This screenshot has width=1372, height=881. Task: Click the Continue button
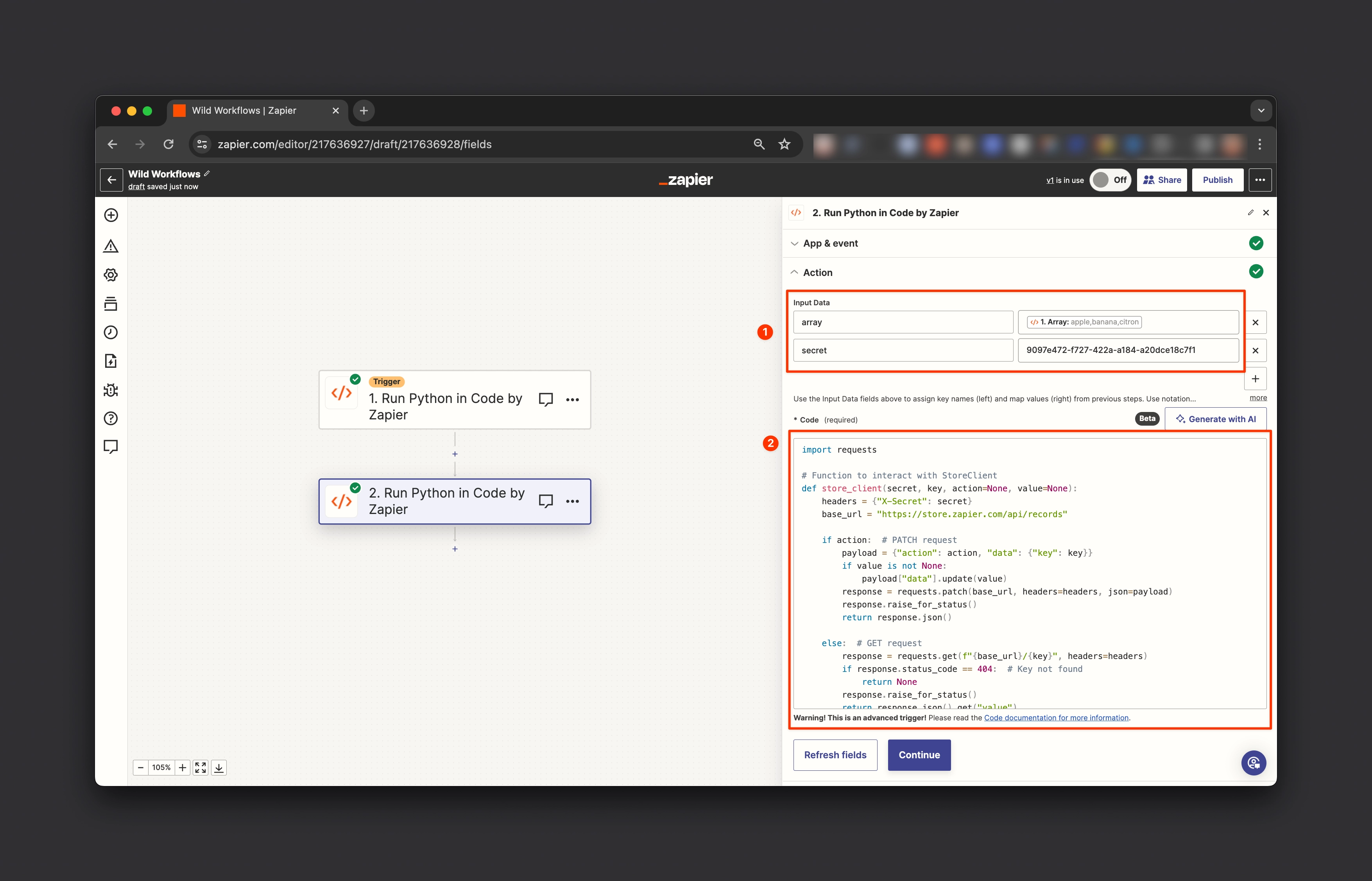tap(919, 755)
